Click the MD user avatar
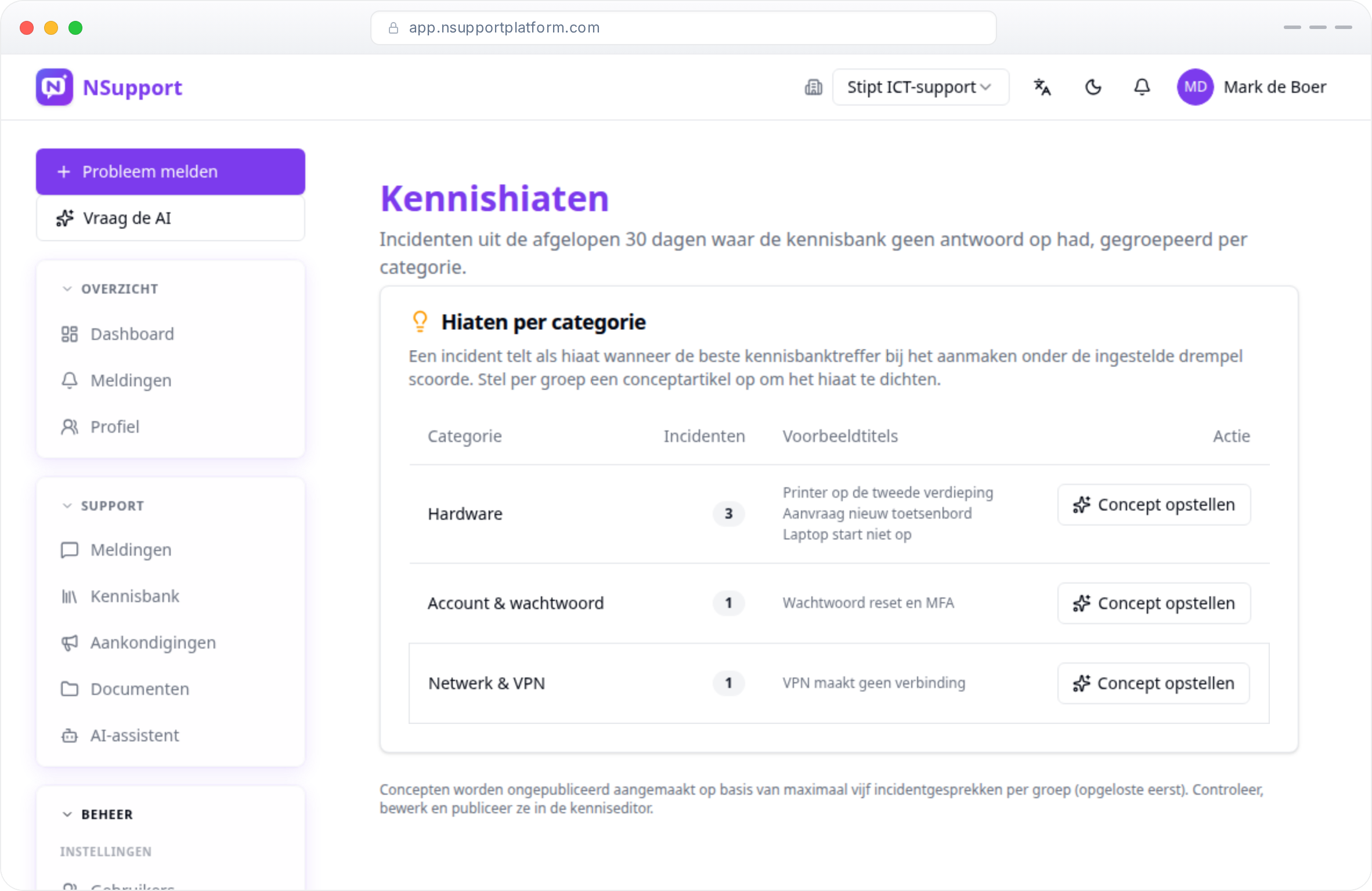Image resolution: width=1372 pixels, height=891 pixels. (1195, 87)
